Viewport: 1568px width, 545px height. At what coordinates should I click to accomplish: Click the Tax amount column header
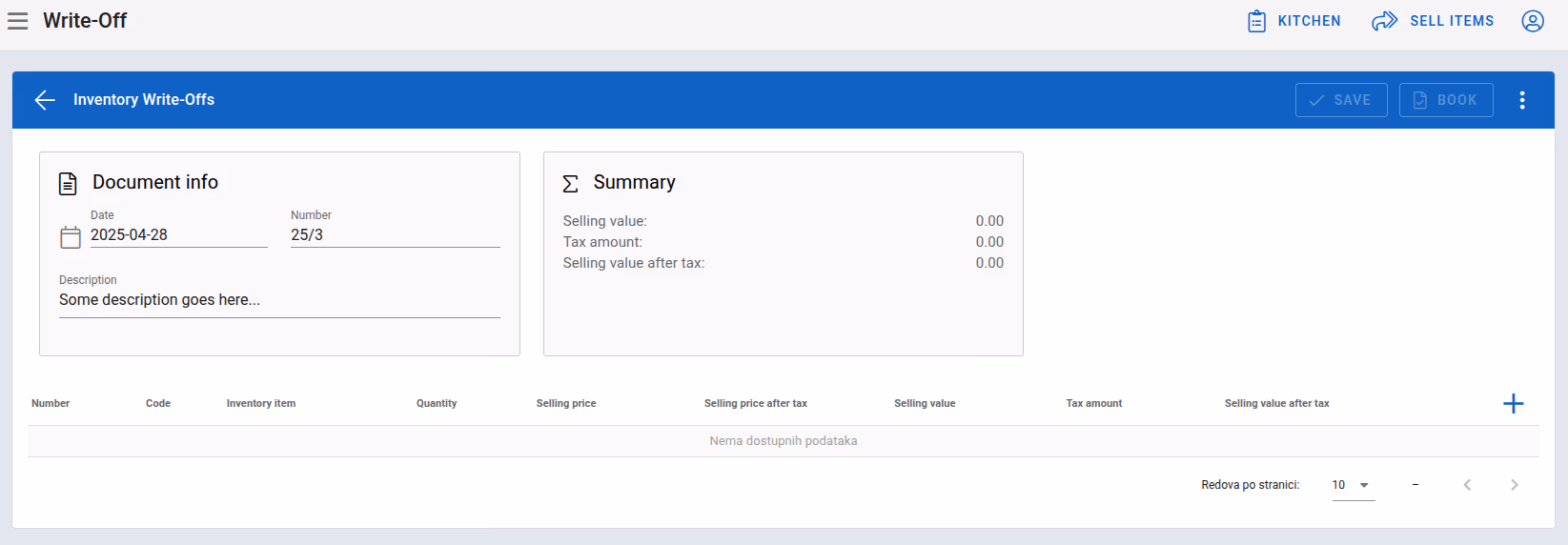[x=1094, y=404]
